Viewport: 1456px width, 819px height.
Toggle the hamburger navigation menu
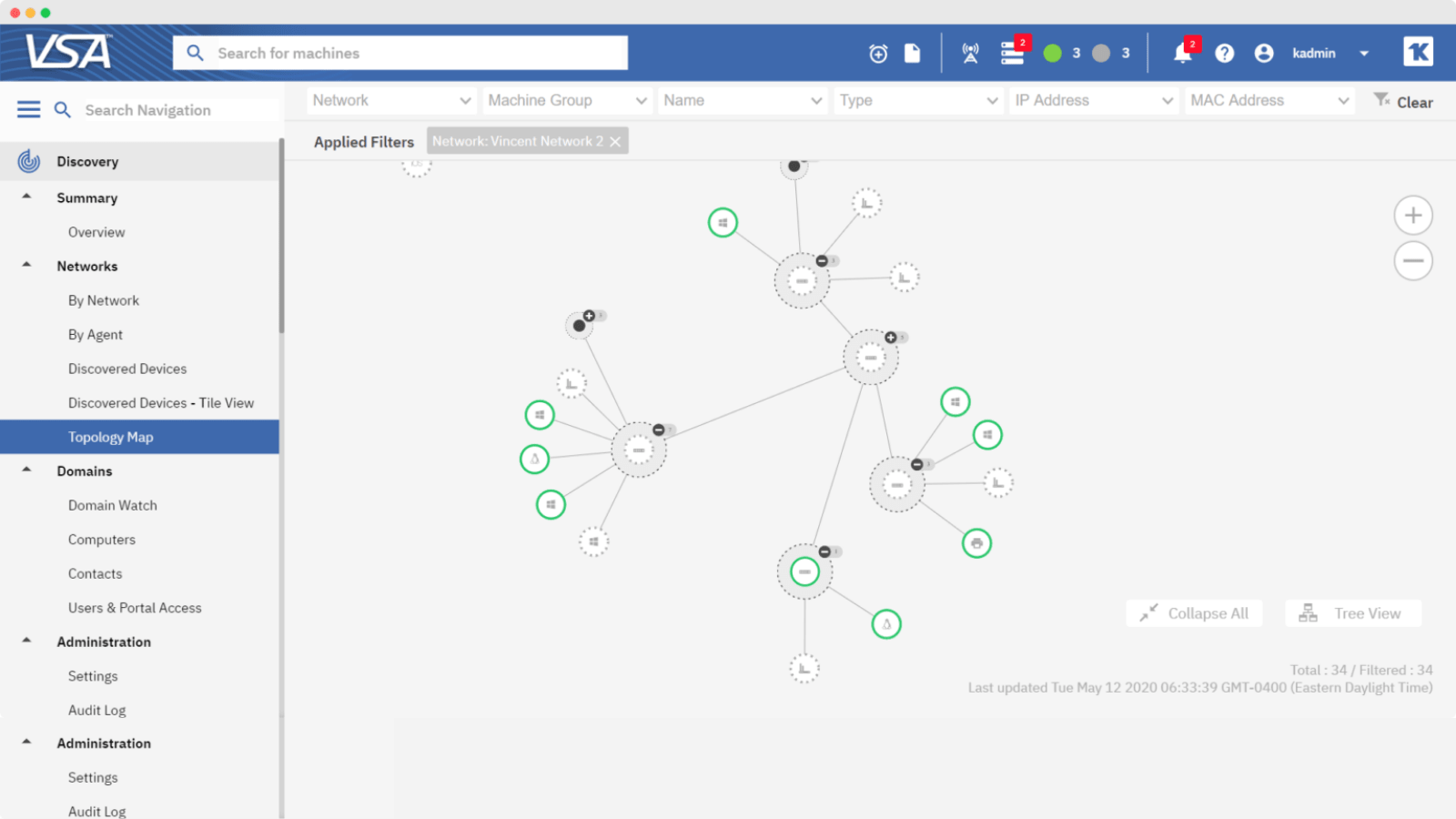click(x=29, y=110)
